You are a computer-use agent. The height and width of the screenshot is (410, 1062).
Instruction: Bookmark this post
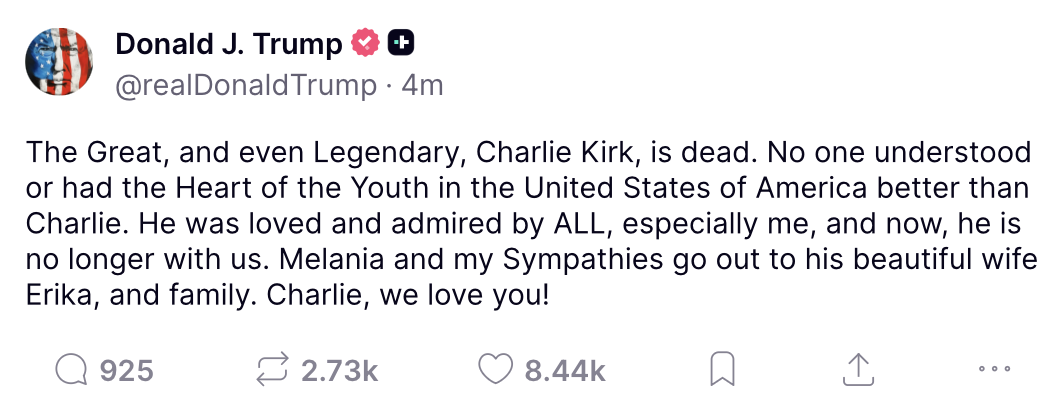tap(722, 371)
